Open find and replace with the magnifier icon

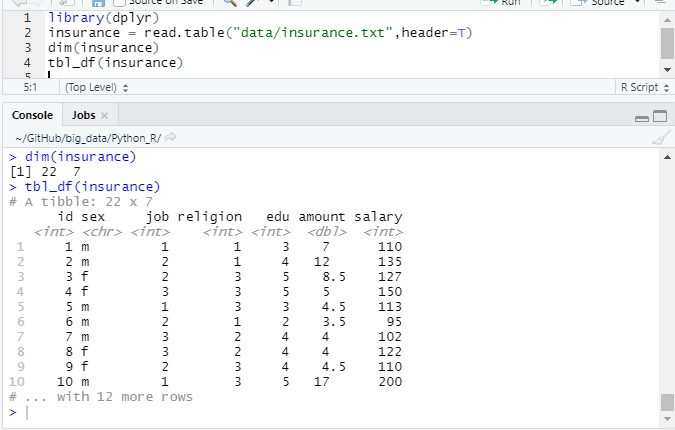(230, 2)
